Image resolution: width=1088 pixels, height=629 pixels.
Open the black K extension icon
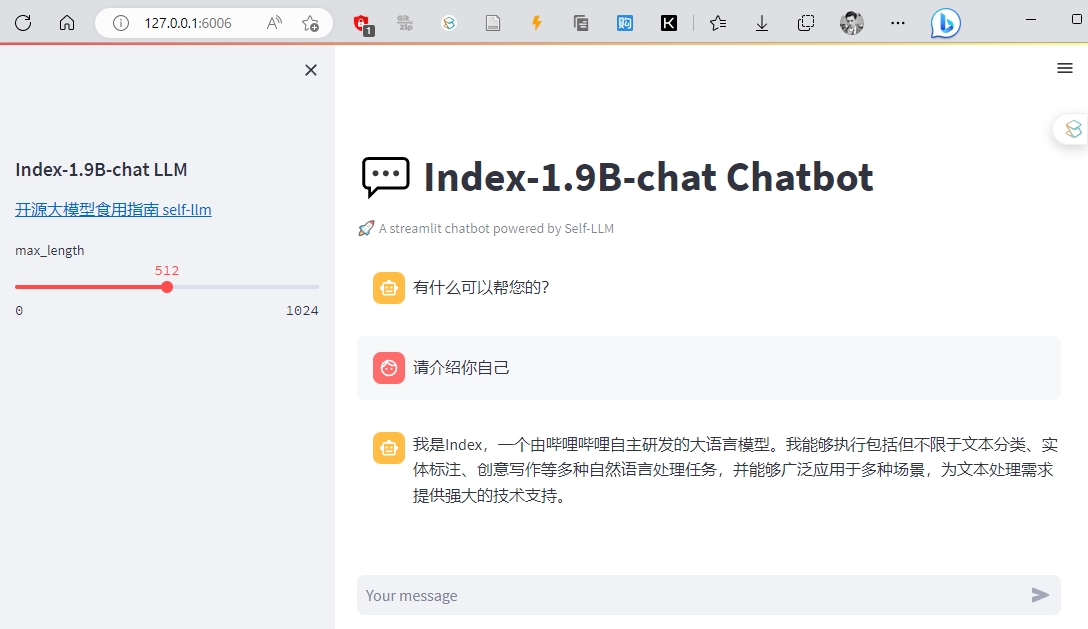(x=669, y=22)
